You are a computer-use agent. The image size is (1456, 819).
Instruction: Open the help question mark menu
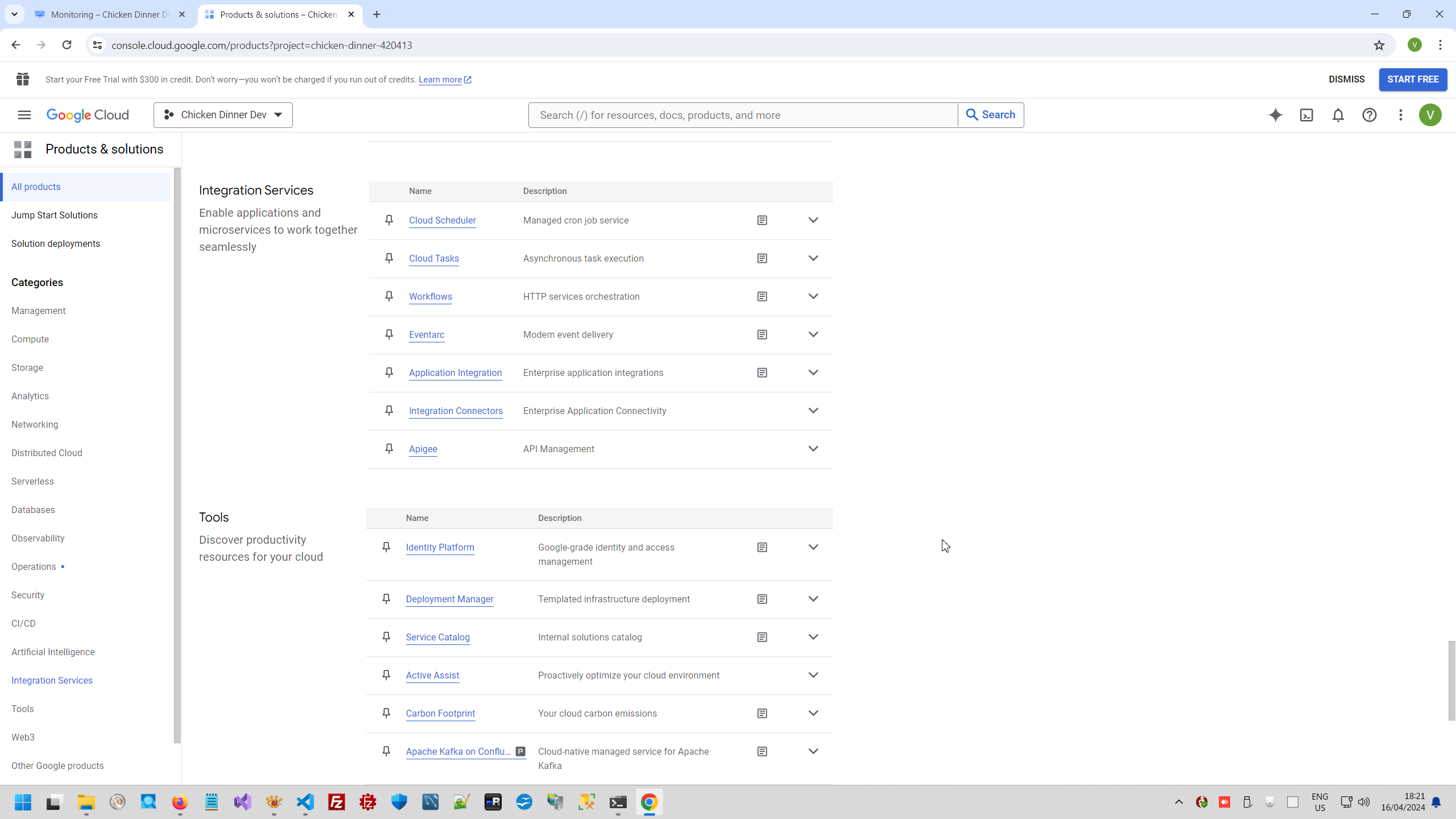point(1369,115)
